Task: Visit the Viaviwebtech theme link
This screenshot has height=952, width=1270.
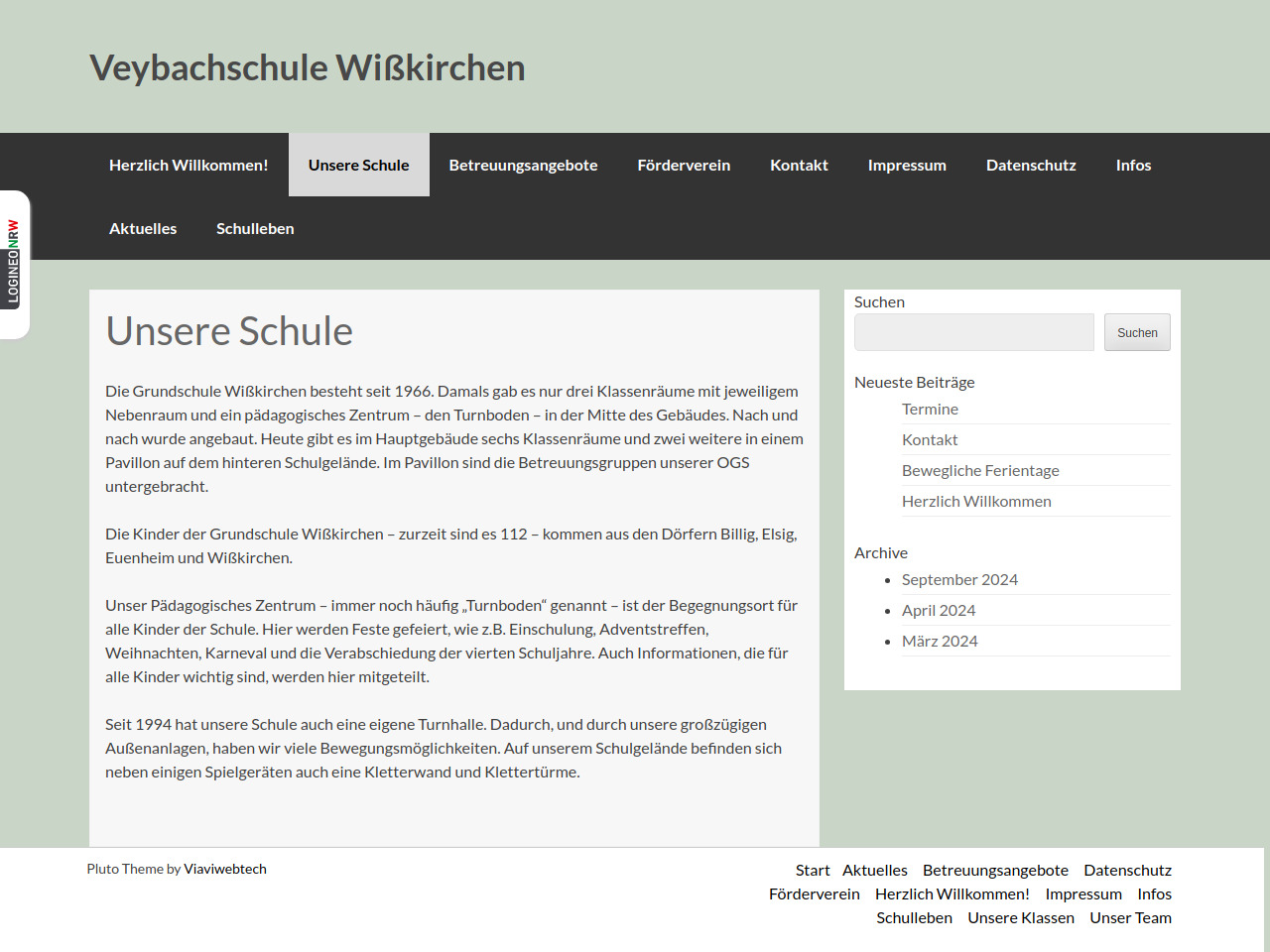Action: 225,870
